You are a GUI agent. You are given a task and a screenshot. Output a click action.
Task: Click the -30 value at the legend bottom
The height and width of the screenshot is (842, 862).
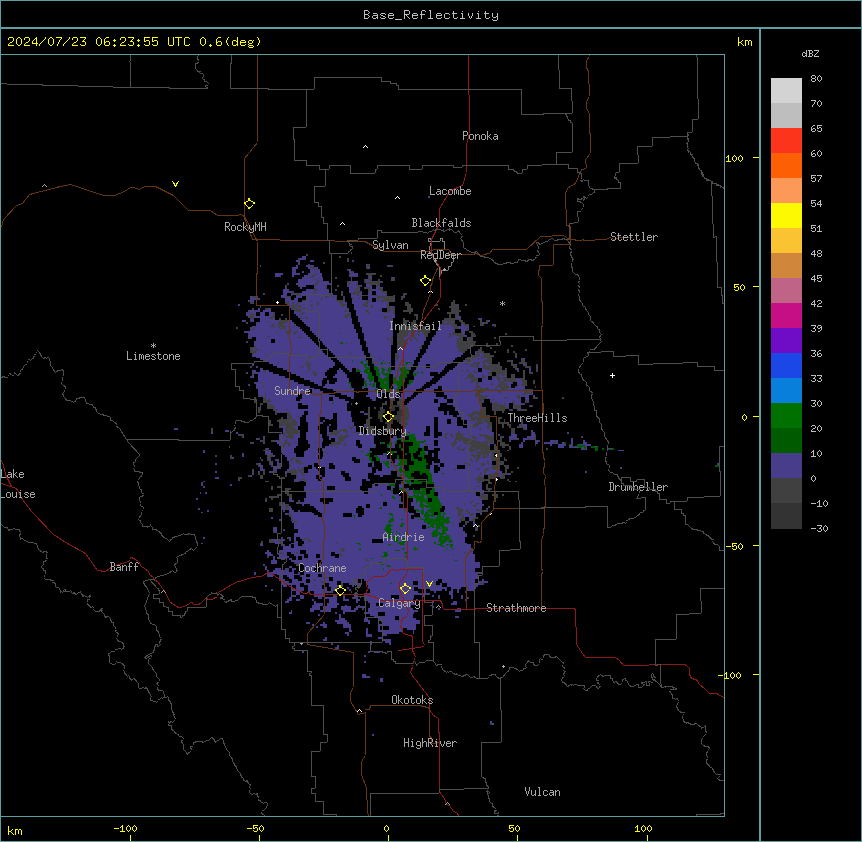(819, 529)
